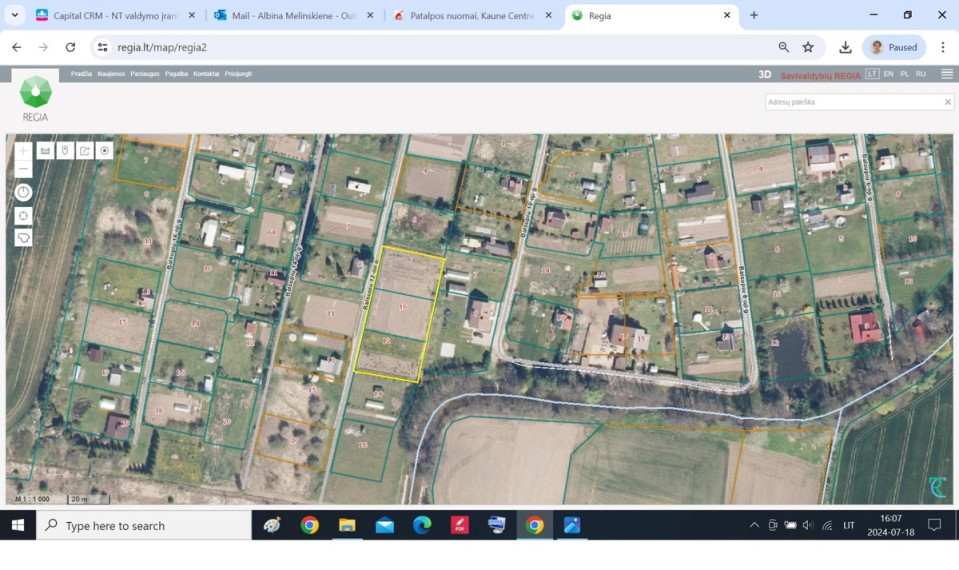Click the volume icon in system tray
Screen dimensions: 959x570
[808, 525]
